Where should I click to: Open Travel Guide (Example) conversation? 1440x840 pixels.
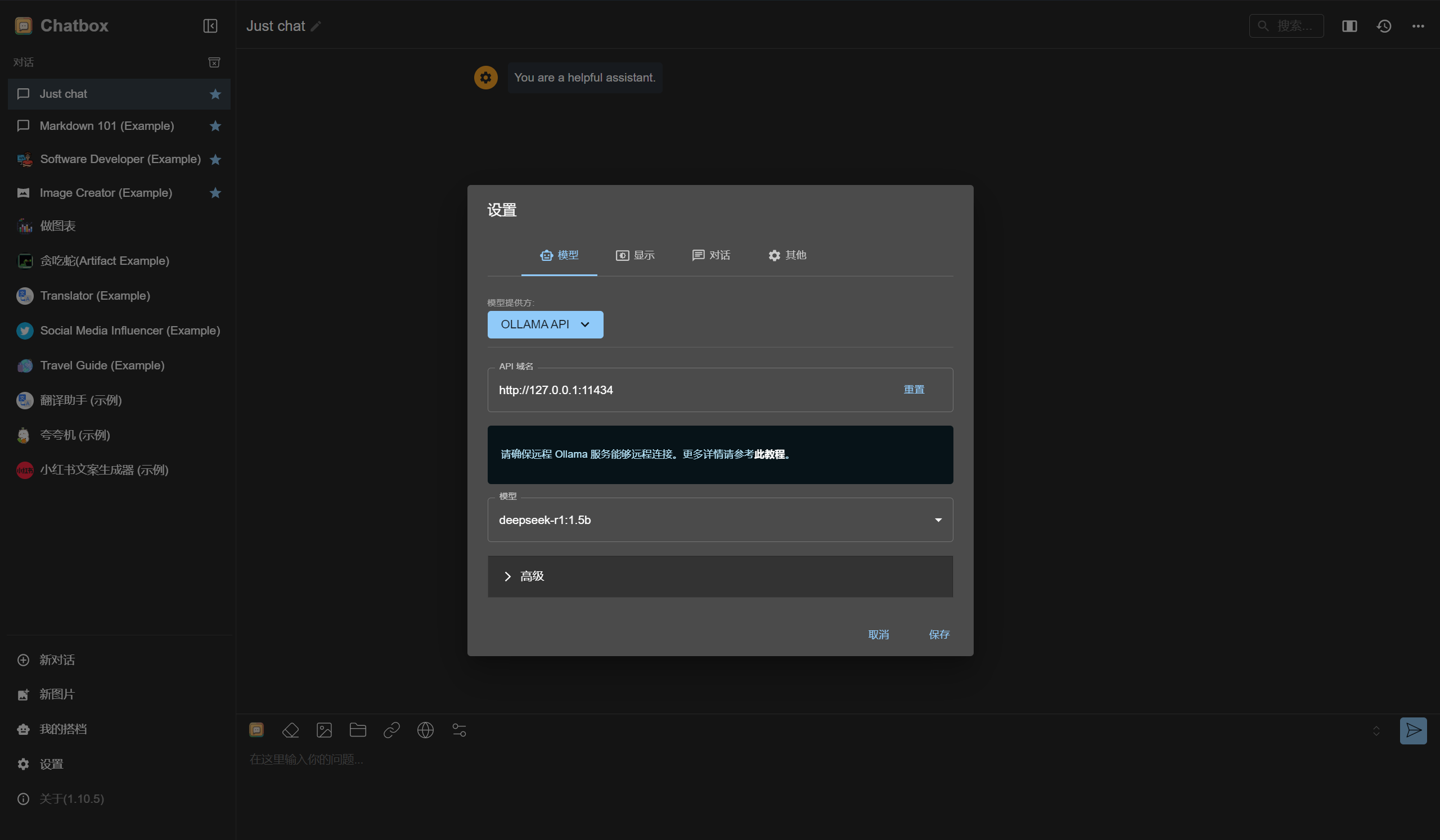[119, 365]
